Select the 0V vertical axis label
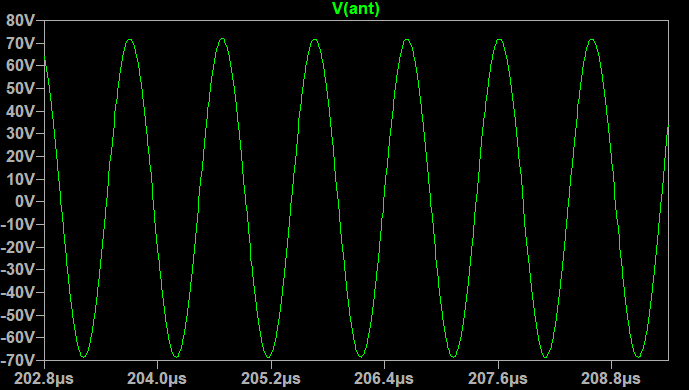This screenshot has height=390, width=689. point(25,202)
